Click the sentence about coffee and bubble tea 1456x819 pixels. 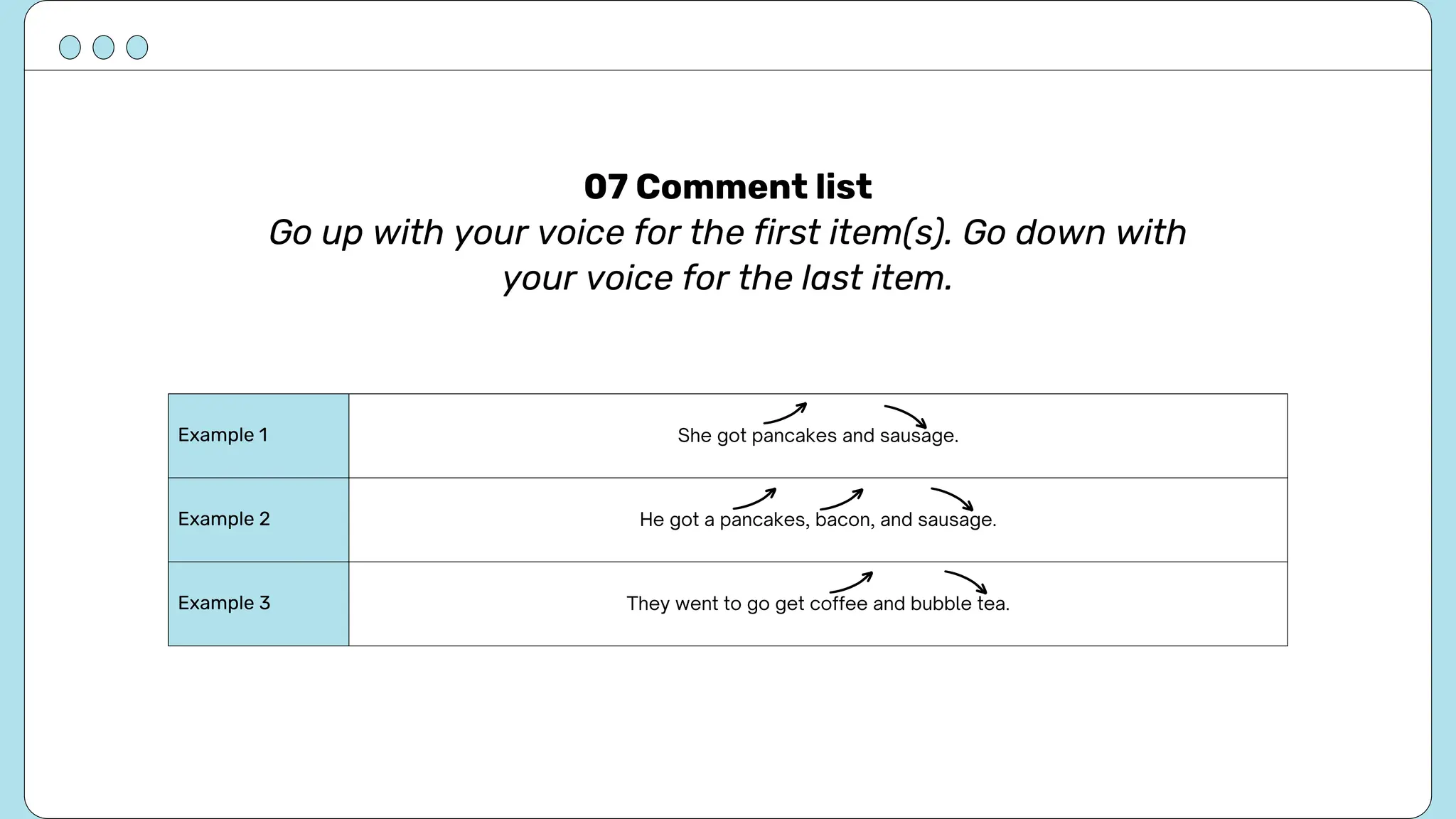[x=818, y=604]
